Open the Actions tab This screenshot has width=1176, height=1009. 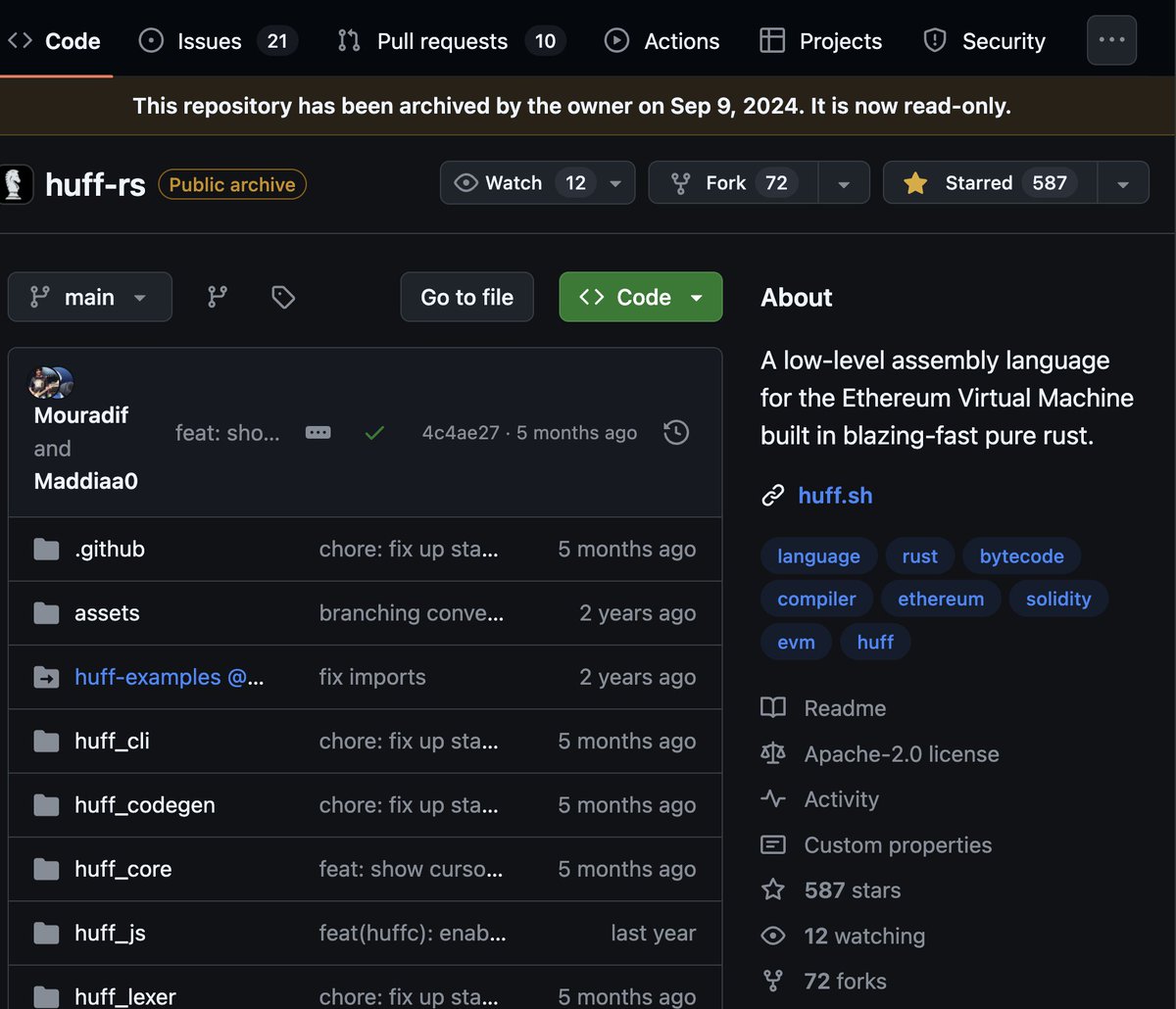tap(661, 41)
